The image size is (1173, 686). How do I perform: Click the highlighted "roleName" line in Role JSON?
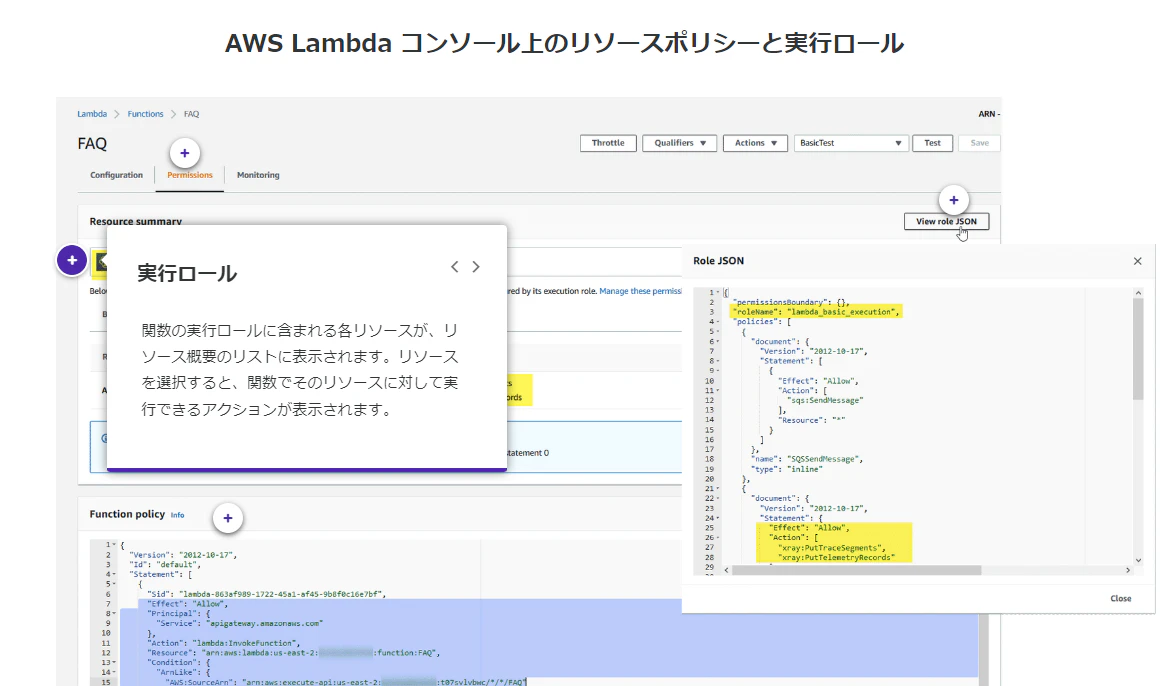pos(817,312)
